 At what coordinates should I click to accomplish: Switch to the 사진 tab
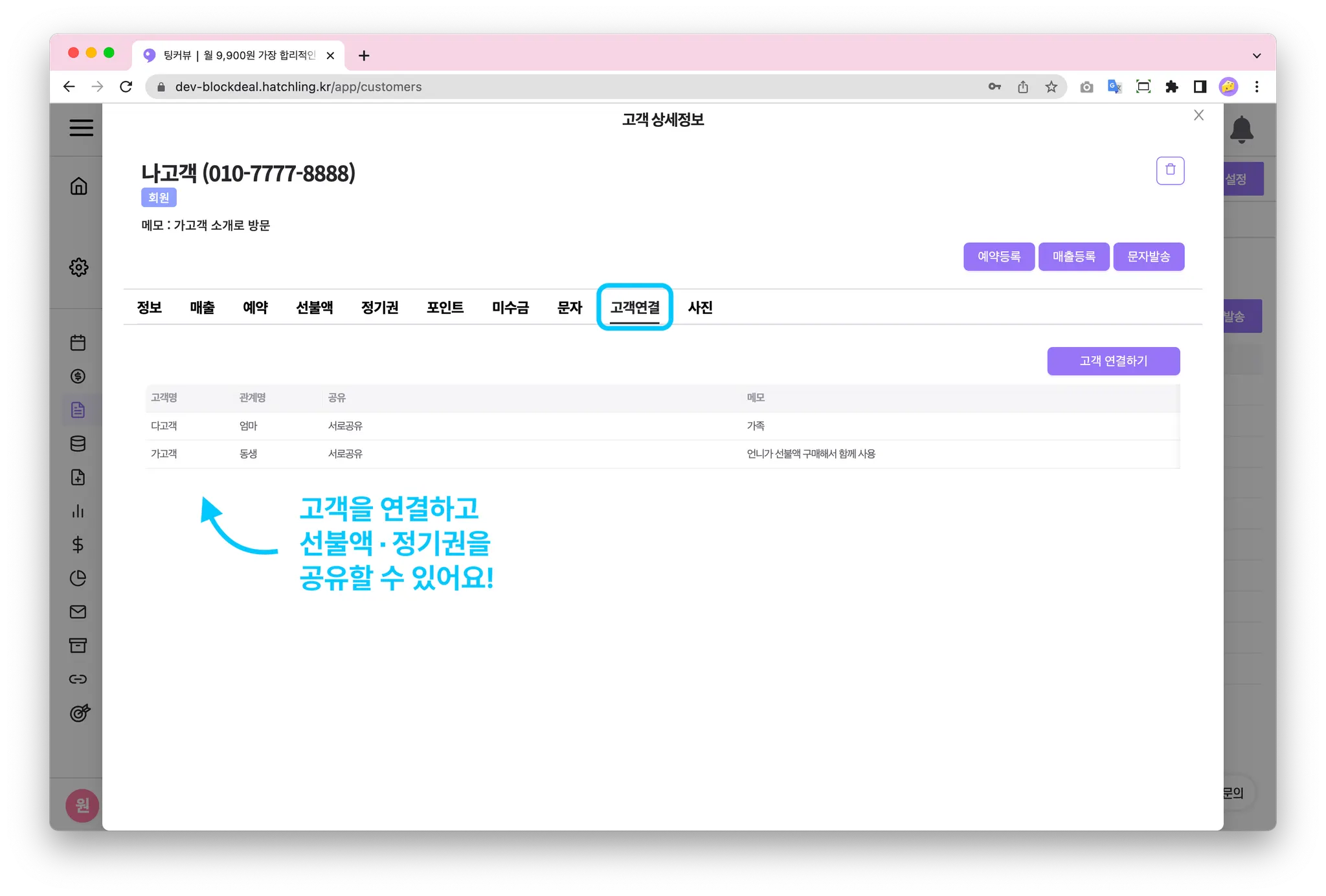pos(700,308)
